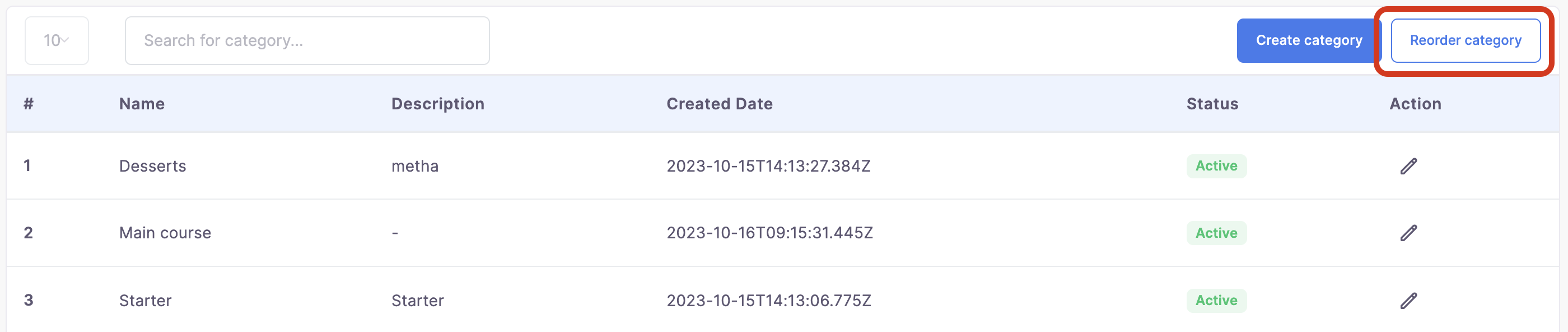Screen dimensions: 1568x332
Task: Open the rows-per-page dropdown showing 10
Action: pos(57,41)
